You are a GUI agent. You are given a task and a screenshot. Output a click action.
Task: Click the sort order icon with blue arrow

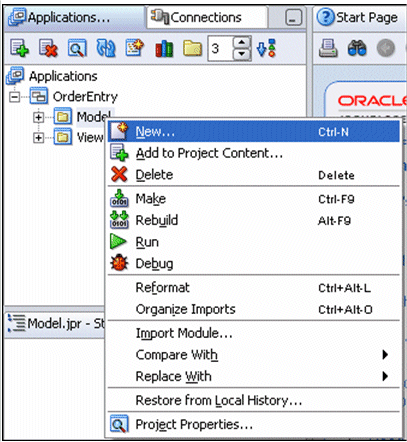pos(266,49)
